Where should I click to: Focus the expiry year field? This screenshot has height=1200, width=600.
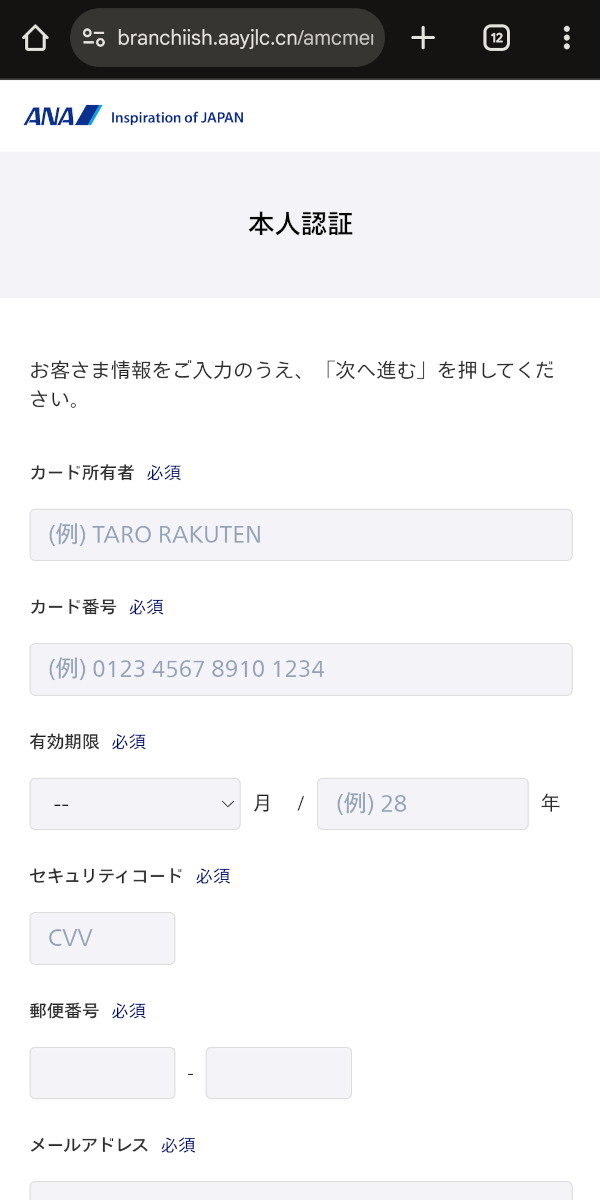tap(422, 804)
